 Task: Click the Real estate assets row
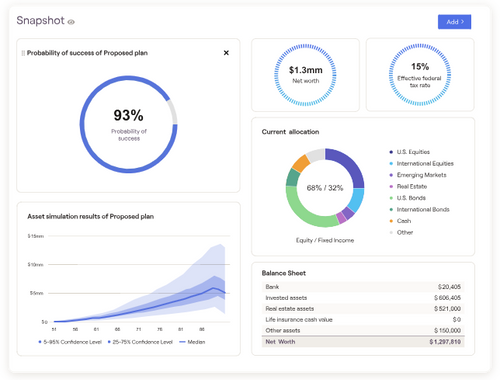coord(363,309)
